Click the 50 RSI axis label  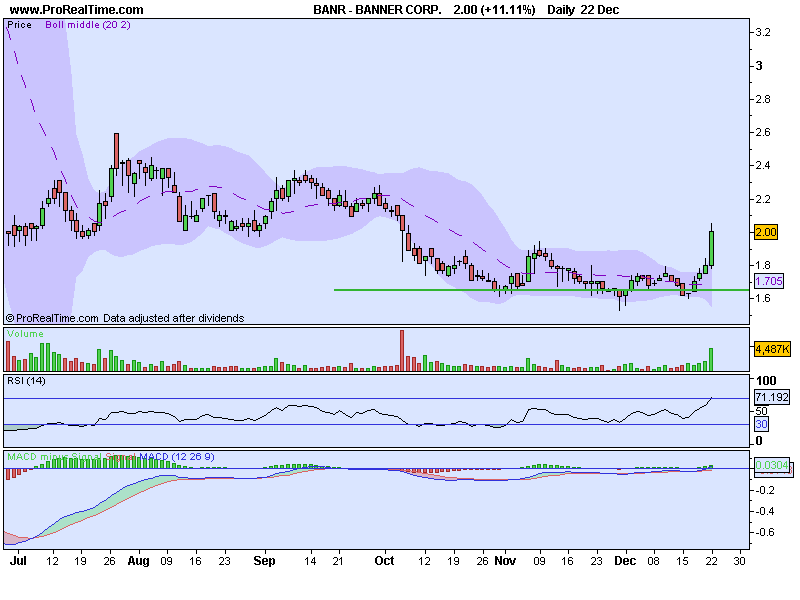pos(761,411)
